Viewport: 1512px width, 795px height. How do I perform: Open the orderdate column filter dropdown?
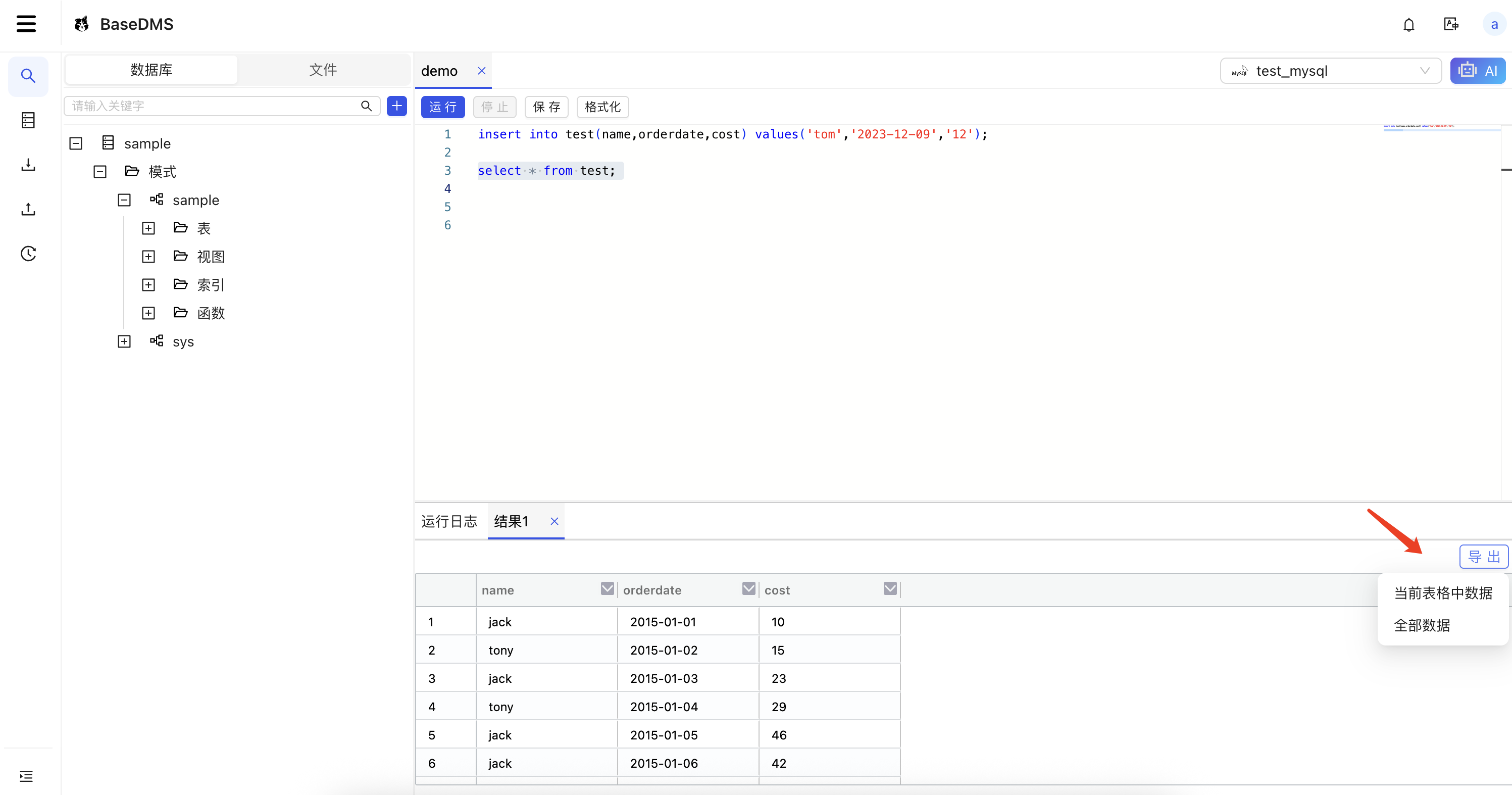click(x=748, y=589)
